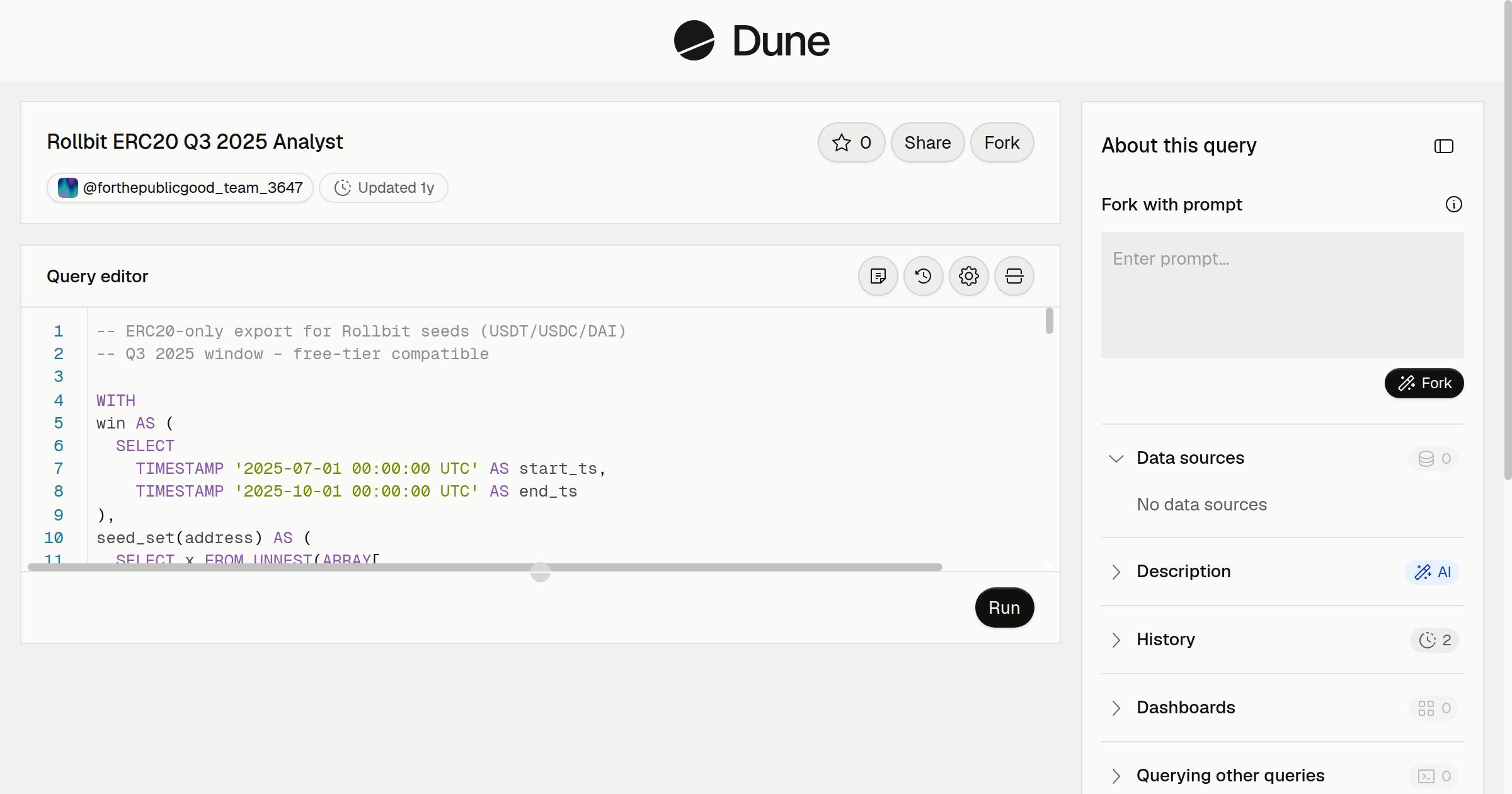The width and height of the screenshot is (1512, 794).
Task: Click the Dune logo icon
Action: [x=694, y=40]
